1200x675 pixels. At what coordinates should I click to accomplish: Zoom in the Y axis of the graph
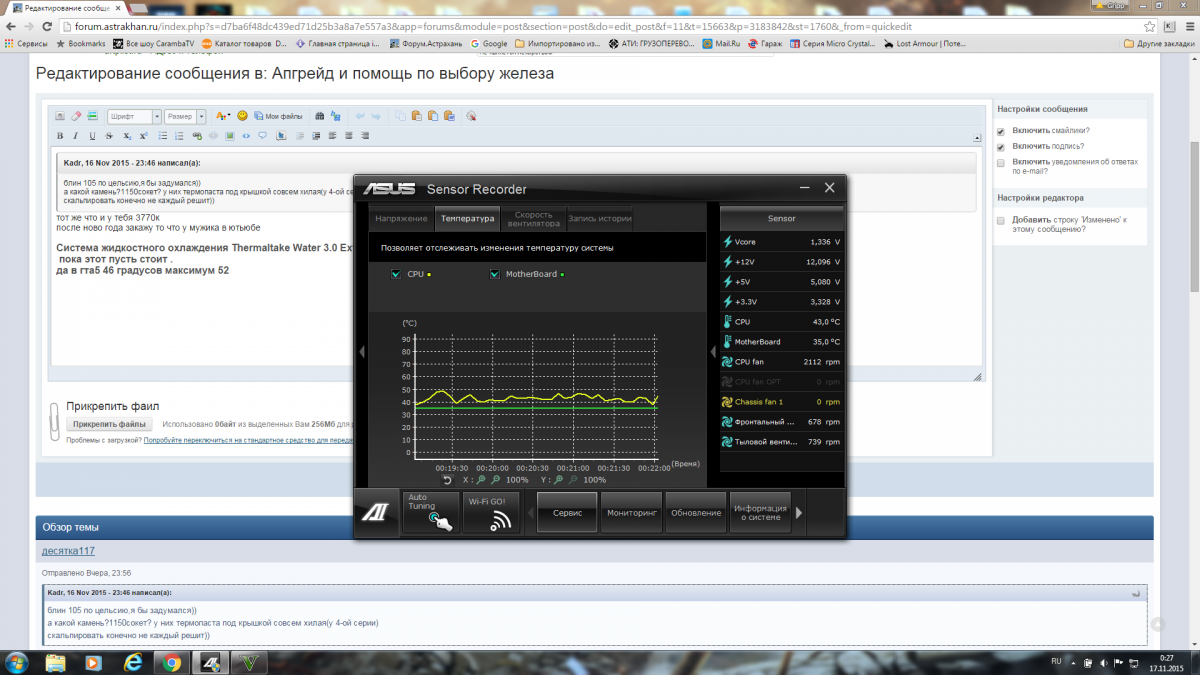(x=557, y=479)
